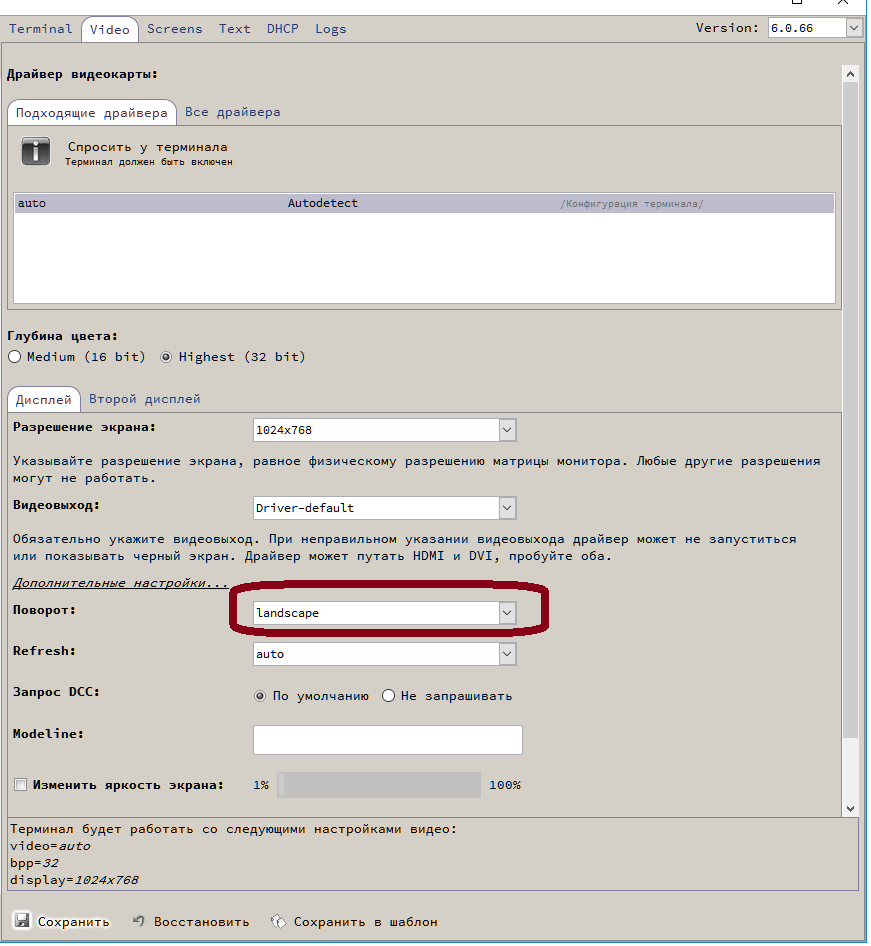Select Medium (16 bit) color depth
871x946 pixels.
(x=15, y=357)
